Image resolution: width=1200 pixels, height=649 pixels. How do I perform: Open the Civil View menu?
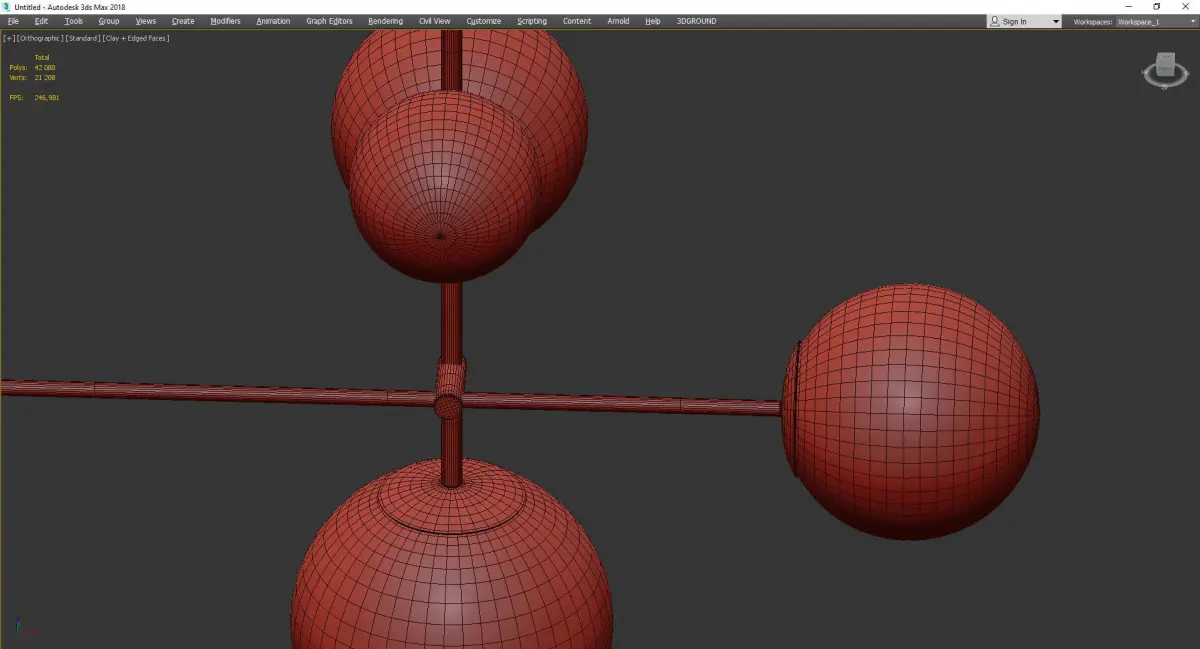coord(434,21)
